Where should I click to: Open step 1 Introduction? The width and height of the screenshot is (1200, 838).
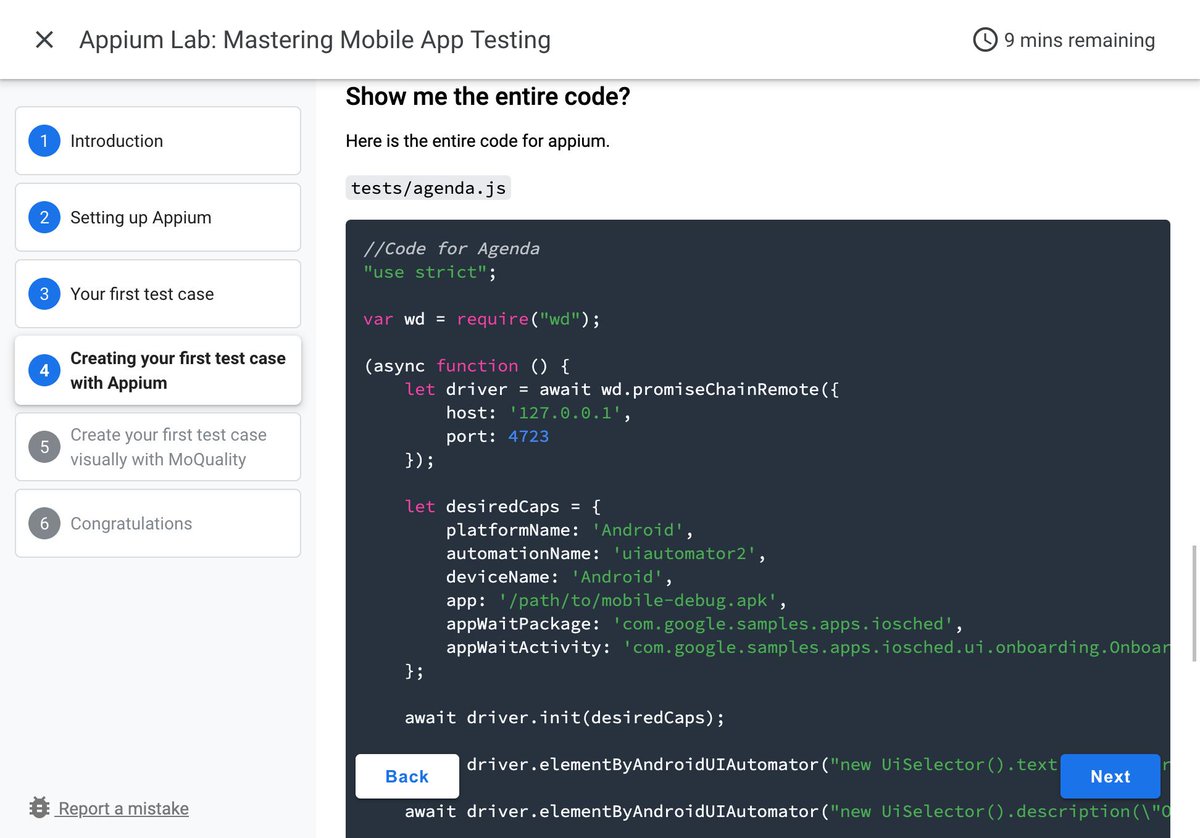[158, 141]
